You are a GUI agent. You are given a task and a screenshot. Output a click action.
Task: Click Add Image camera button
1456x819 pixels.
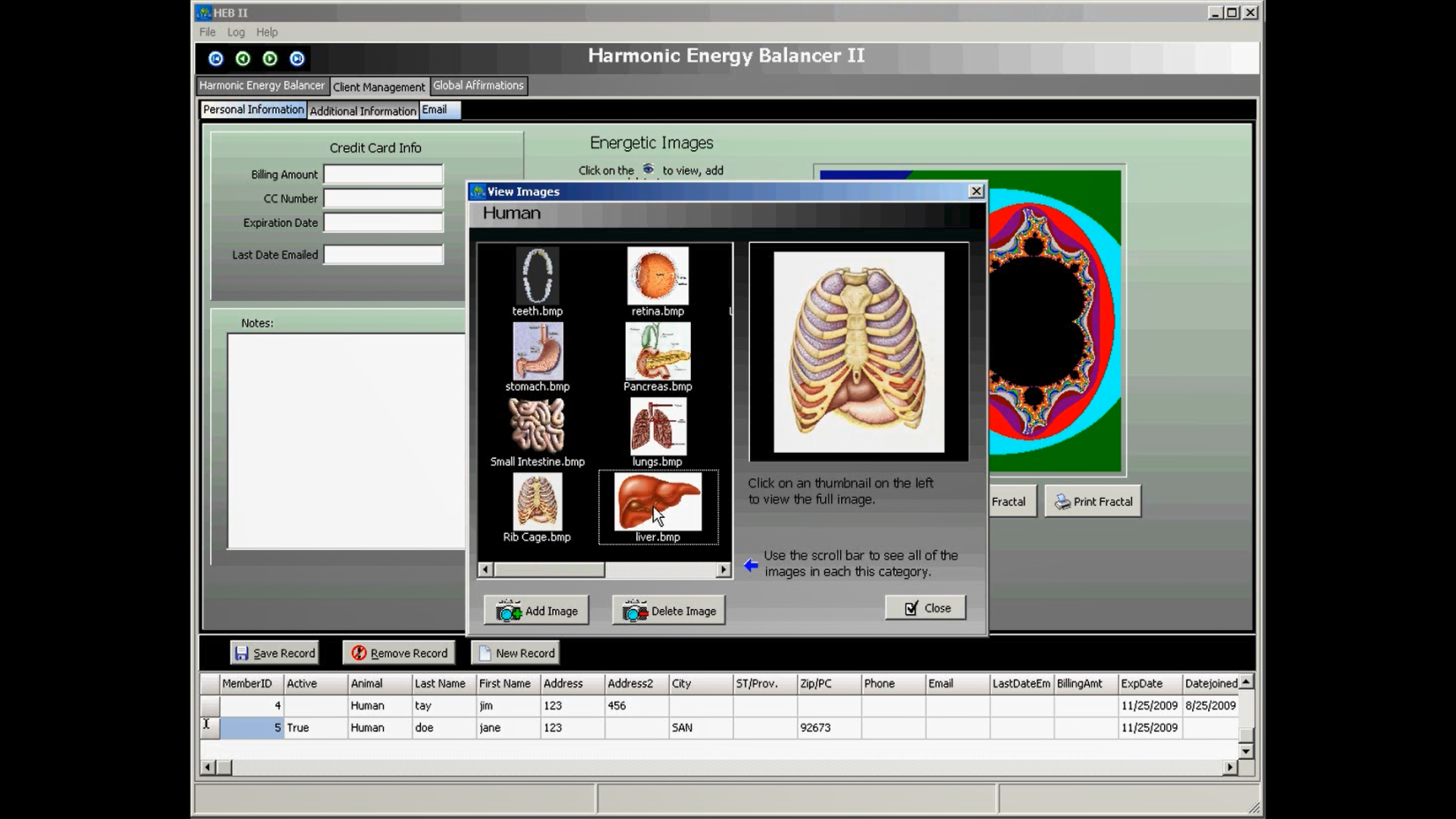pos(537,611)
